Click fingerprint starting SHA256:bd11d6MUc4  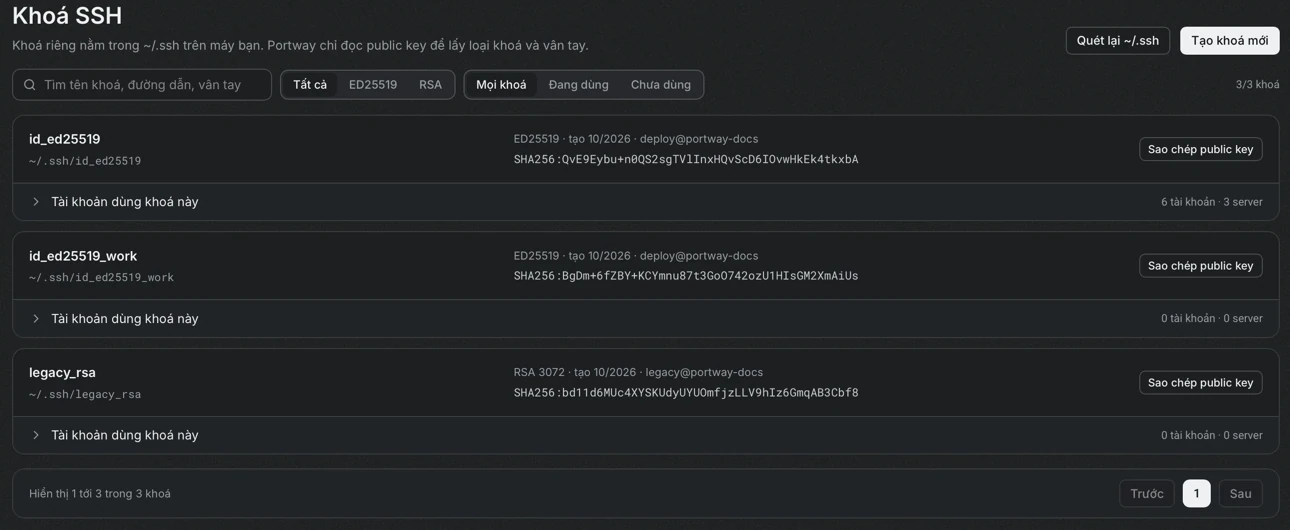pyautogui.click(x=686, y=393)
